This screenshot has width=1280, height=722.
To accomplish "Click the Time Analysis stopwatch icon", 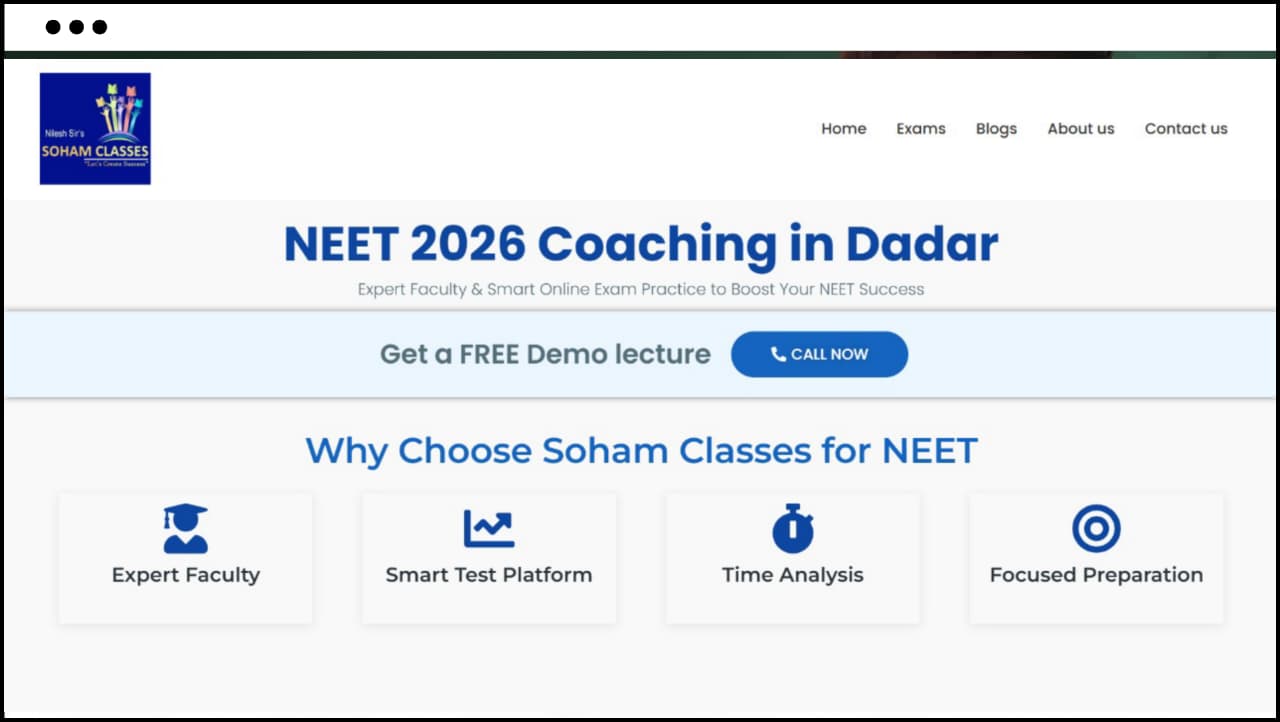I will point(792,527).
